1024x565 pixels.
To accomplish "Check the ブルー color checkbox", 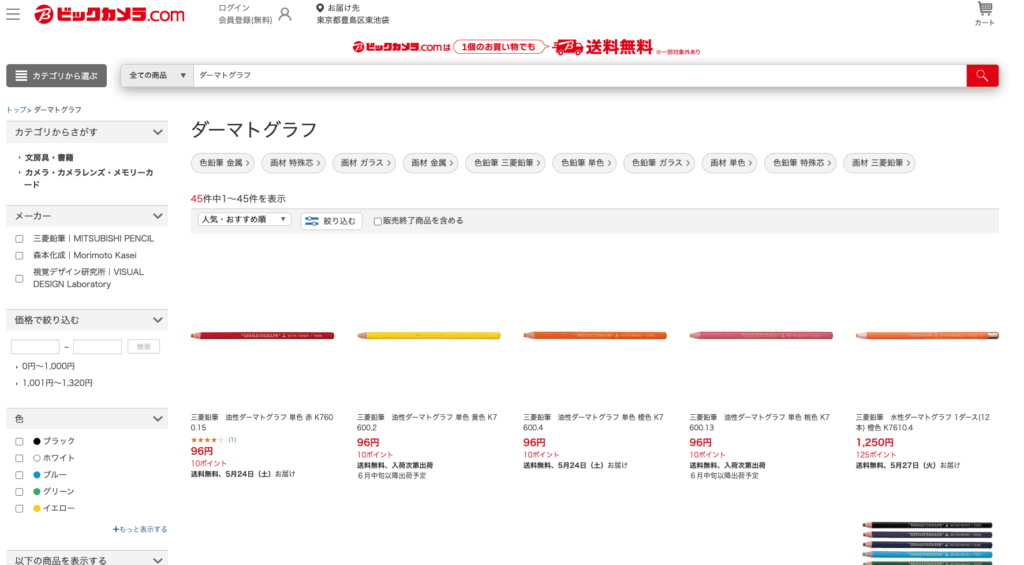I will click(19, 476).
